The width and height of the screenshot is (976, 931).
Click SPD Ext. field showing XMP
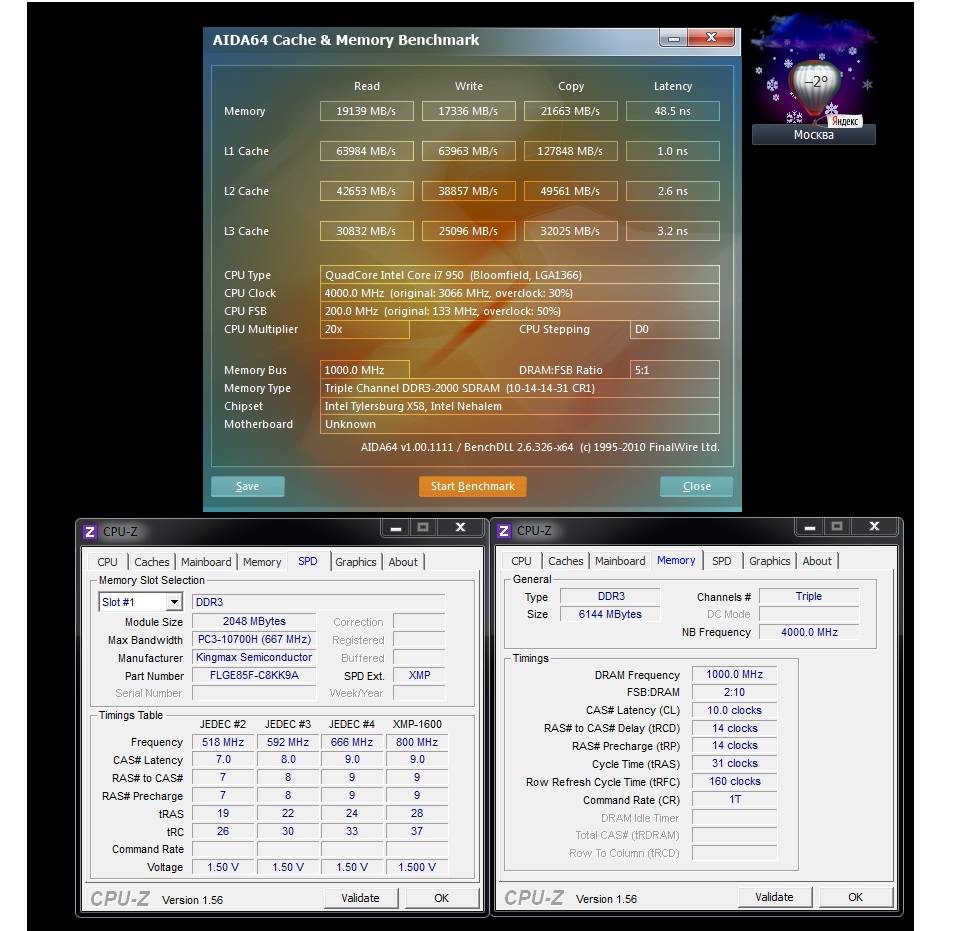(x=420, y=675)
